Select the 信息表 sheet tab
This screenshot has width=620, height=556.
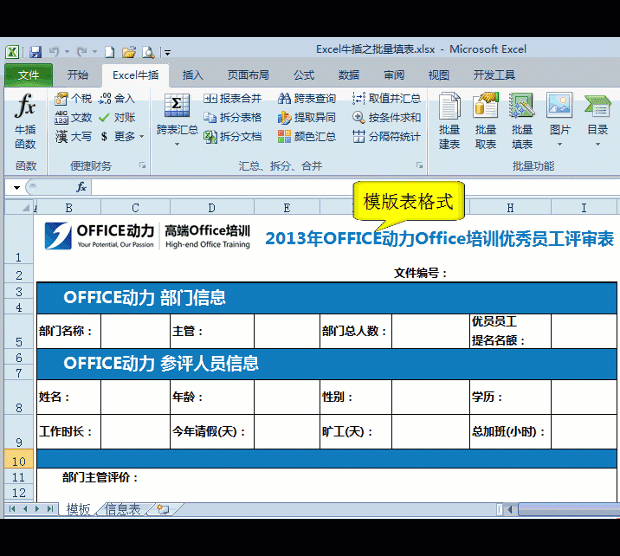pyautogui.click(x=123, y=509)
